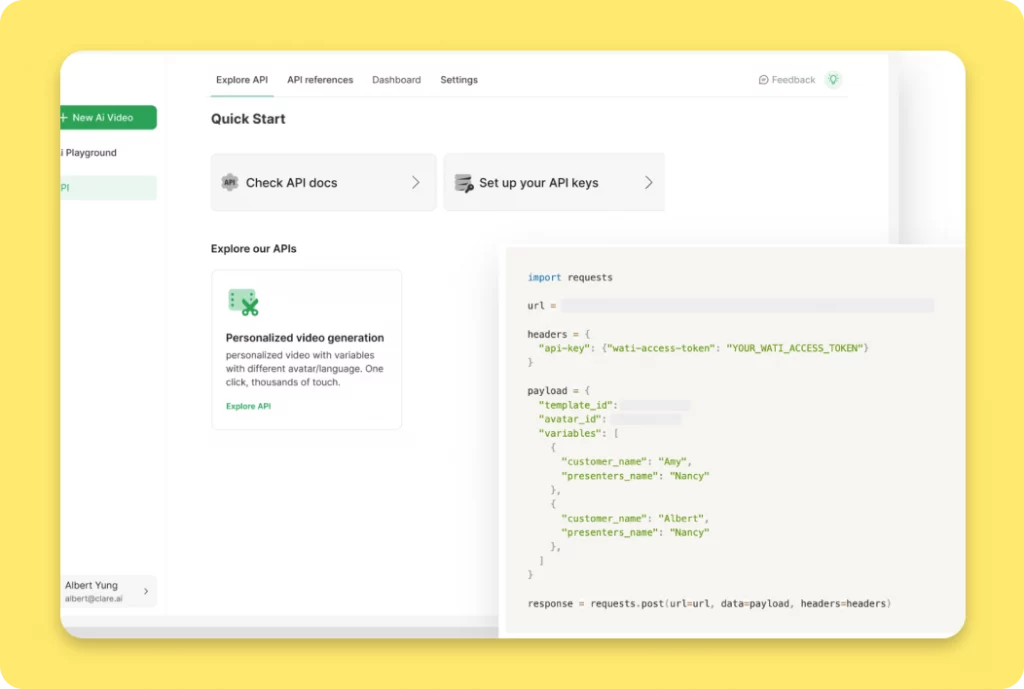Open Ai Playground in the sidebar
Viewport: 1024px width, 689px height.
(x=90, y=153)
